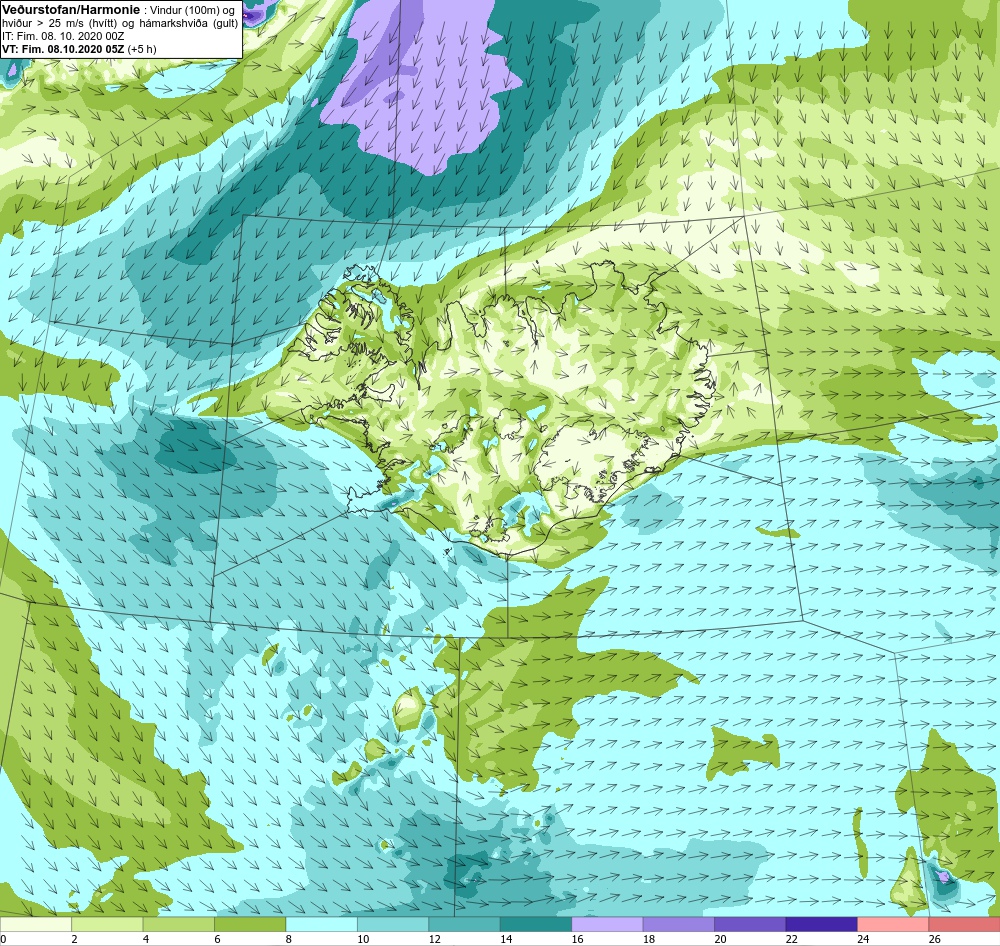Click the 'Veðurstofan/Harmonie' title text
This screenshot has width=1000, height=946.
point(71,10)
